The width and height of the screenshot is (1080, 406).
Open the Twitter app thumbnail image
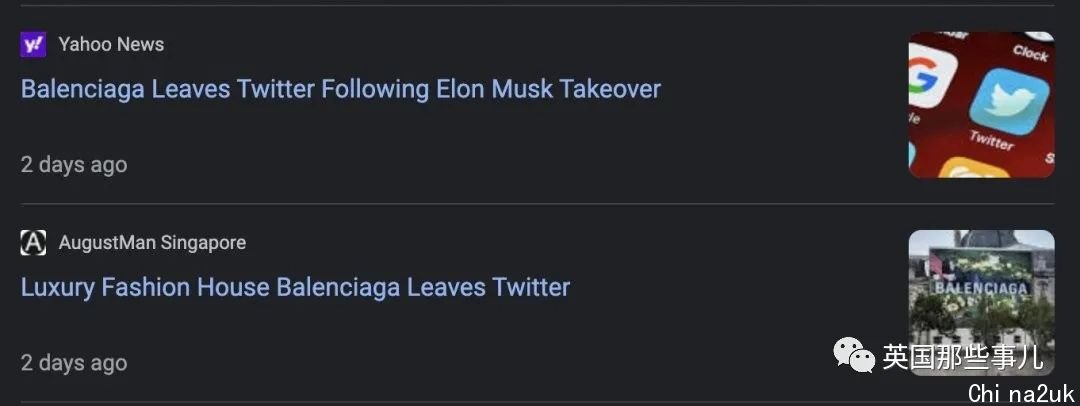tap(982, 105)
